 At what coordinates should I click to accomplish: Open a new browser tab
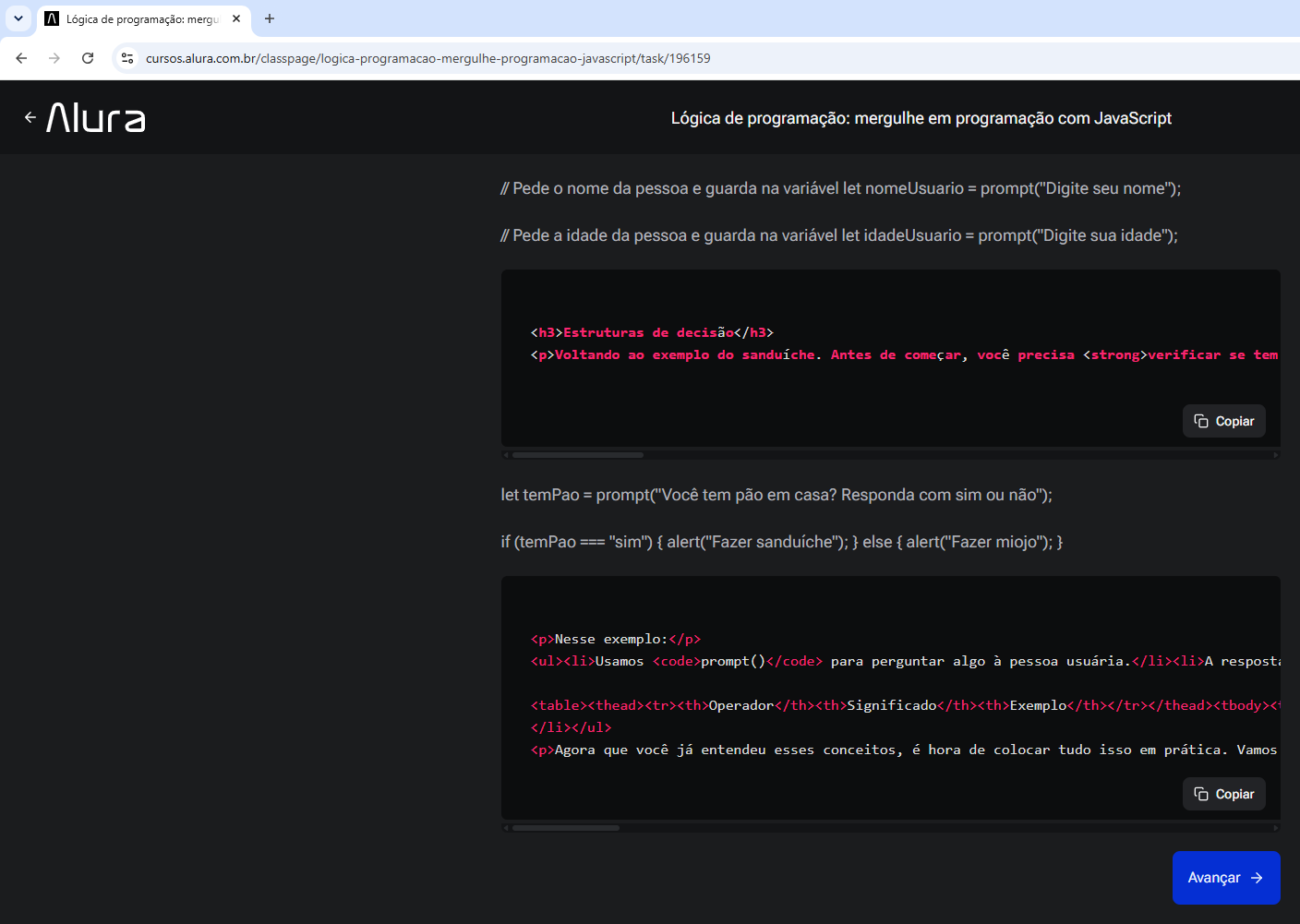tap(270, 18)
